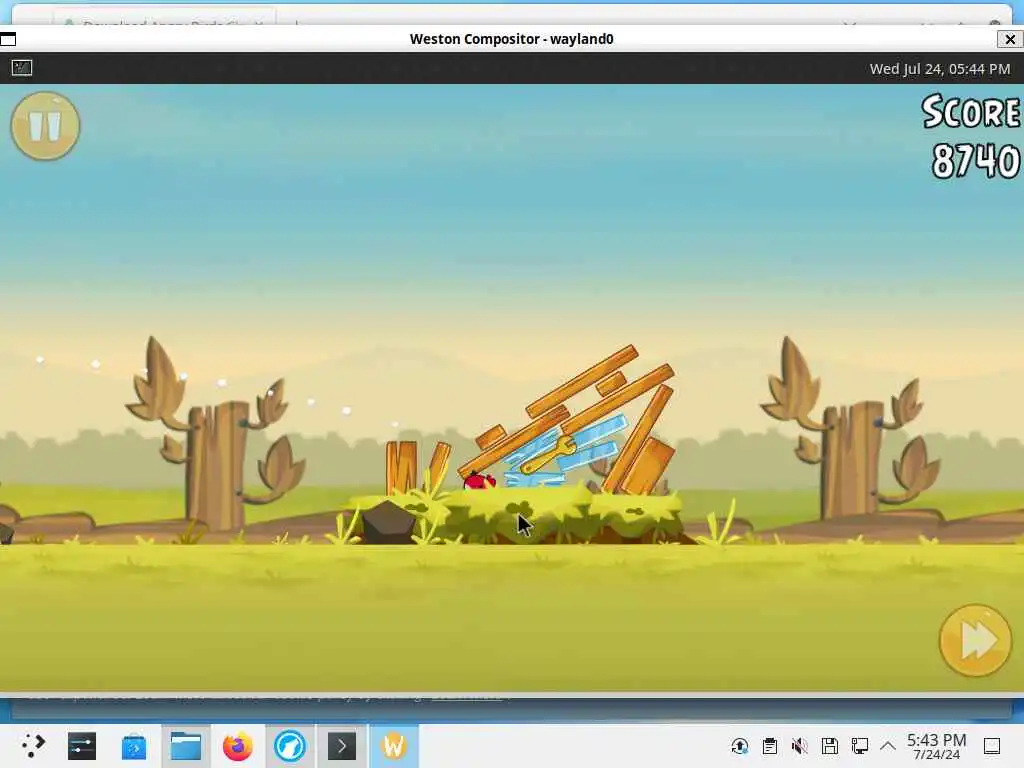Screen dimensions: 1024x768
Task: Click the Show Desktop taskbar button
Action: click(x=992, y=746)
